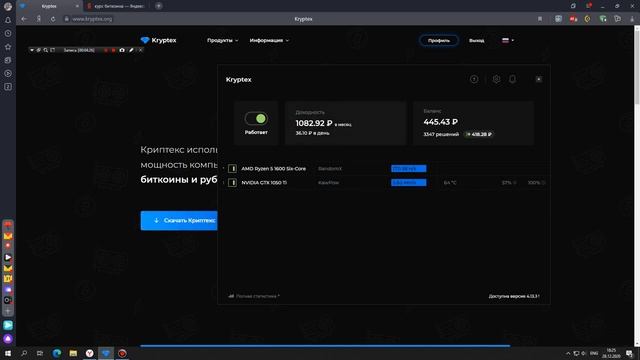Click the Профиль button
The image size is (640, 360).
click(439, 40)
